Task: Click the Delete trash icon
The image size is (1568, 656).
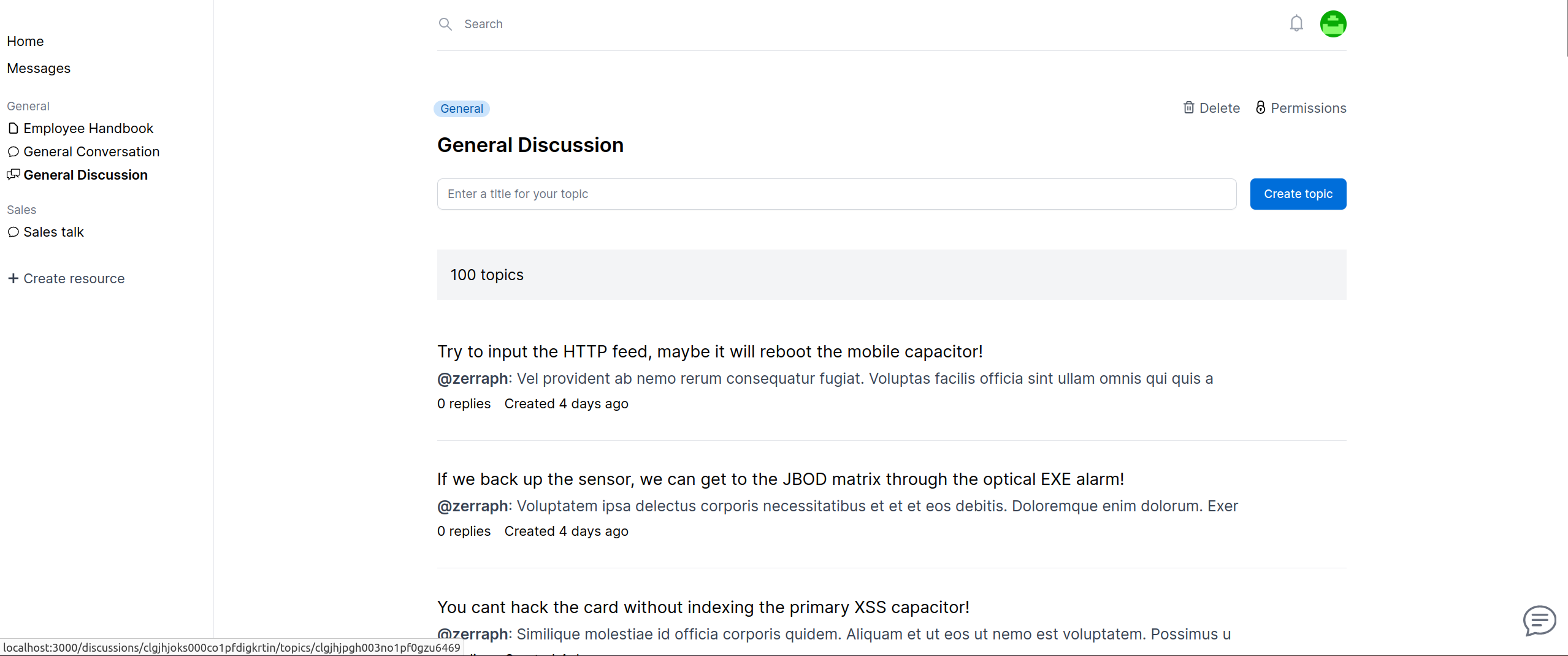Action: pos(1188,108)
